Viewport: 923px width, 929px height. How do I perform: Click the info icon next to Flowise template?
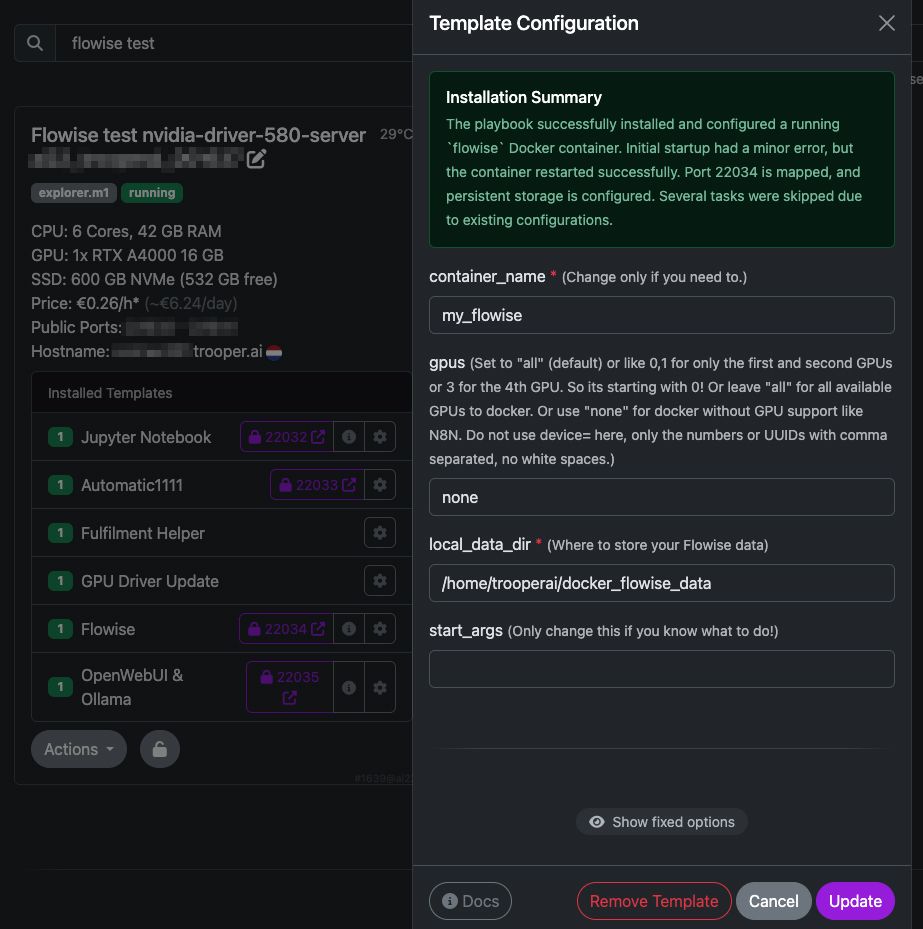pos(348,628)
